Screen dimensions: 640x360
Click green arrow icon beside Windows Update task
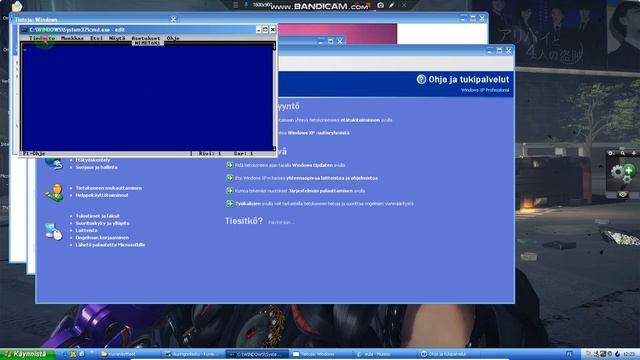[230, 165]
